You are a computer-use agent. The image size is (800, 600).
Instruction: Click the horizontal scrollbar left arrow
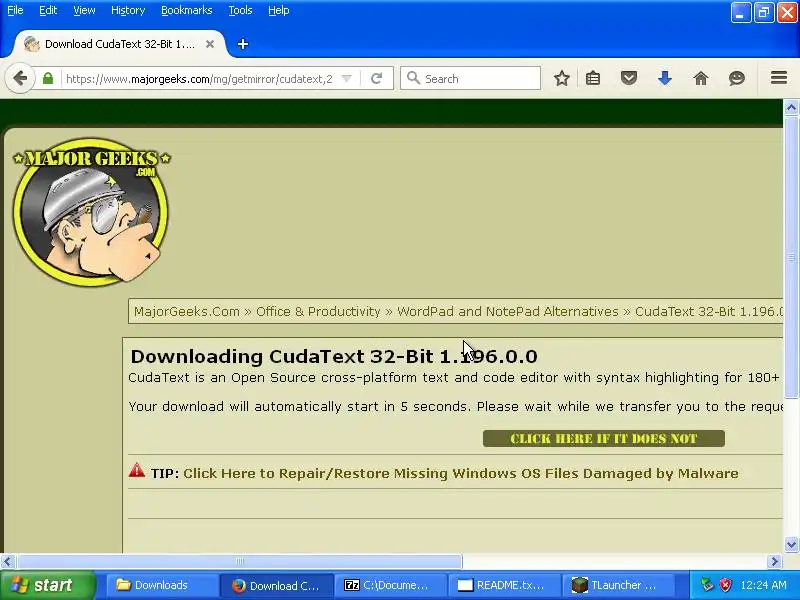7,562
